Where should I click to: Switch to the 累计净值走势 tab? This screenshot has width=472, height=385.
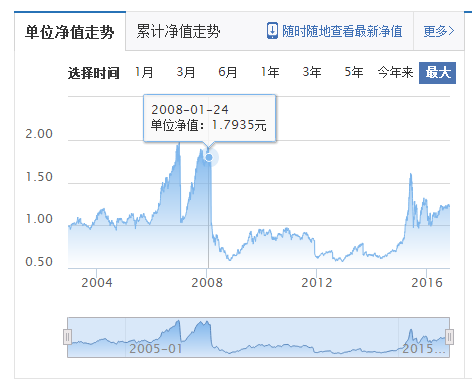pyautogui.click(x=178, y=31)
